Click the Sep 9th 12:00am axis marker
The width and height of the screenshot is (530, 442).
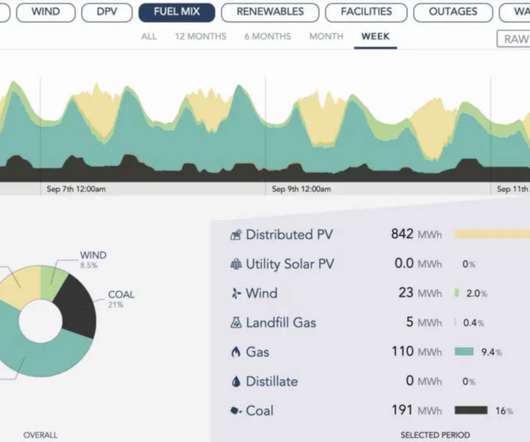pyautogui.click(x=301, y=189)
